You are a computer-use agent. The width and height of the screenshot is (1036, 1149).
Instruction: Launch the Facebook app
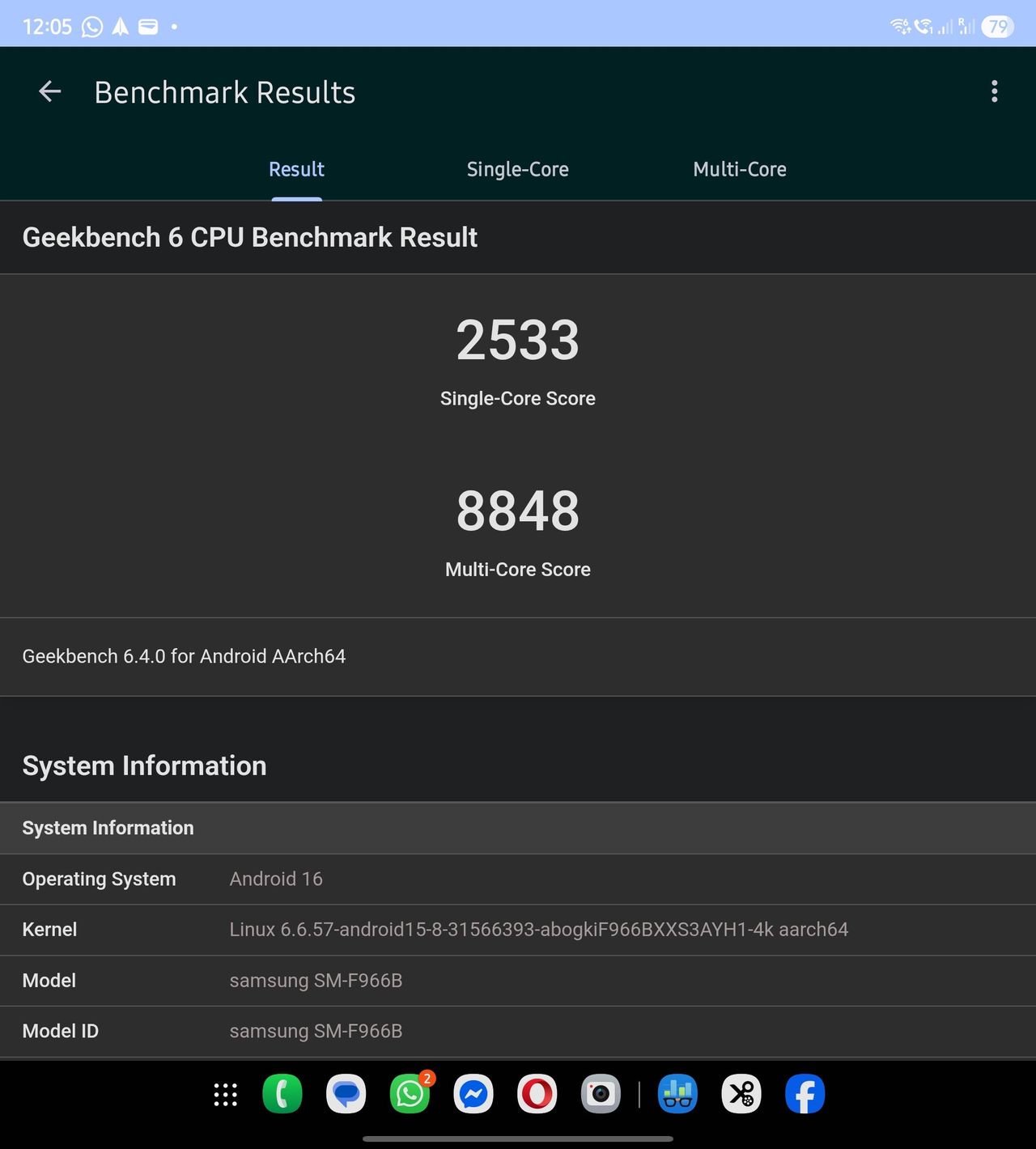805,1094
